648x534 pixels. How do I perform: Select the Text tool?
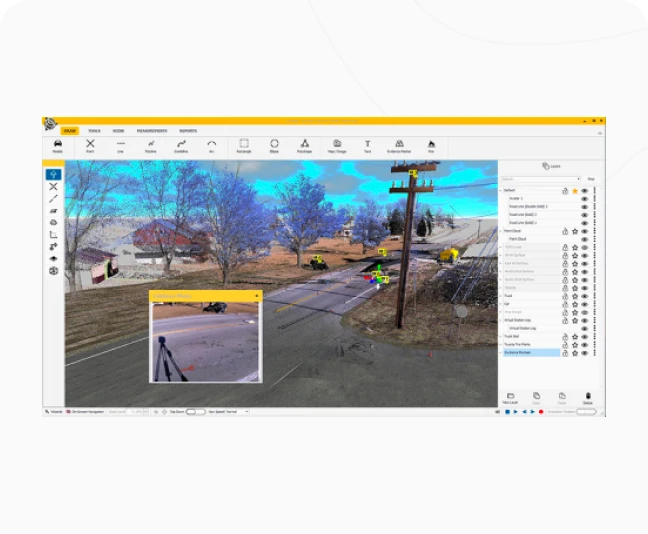(x=367, y=145)
